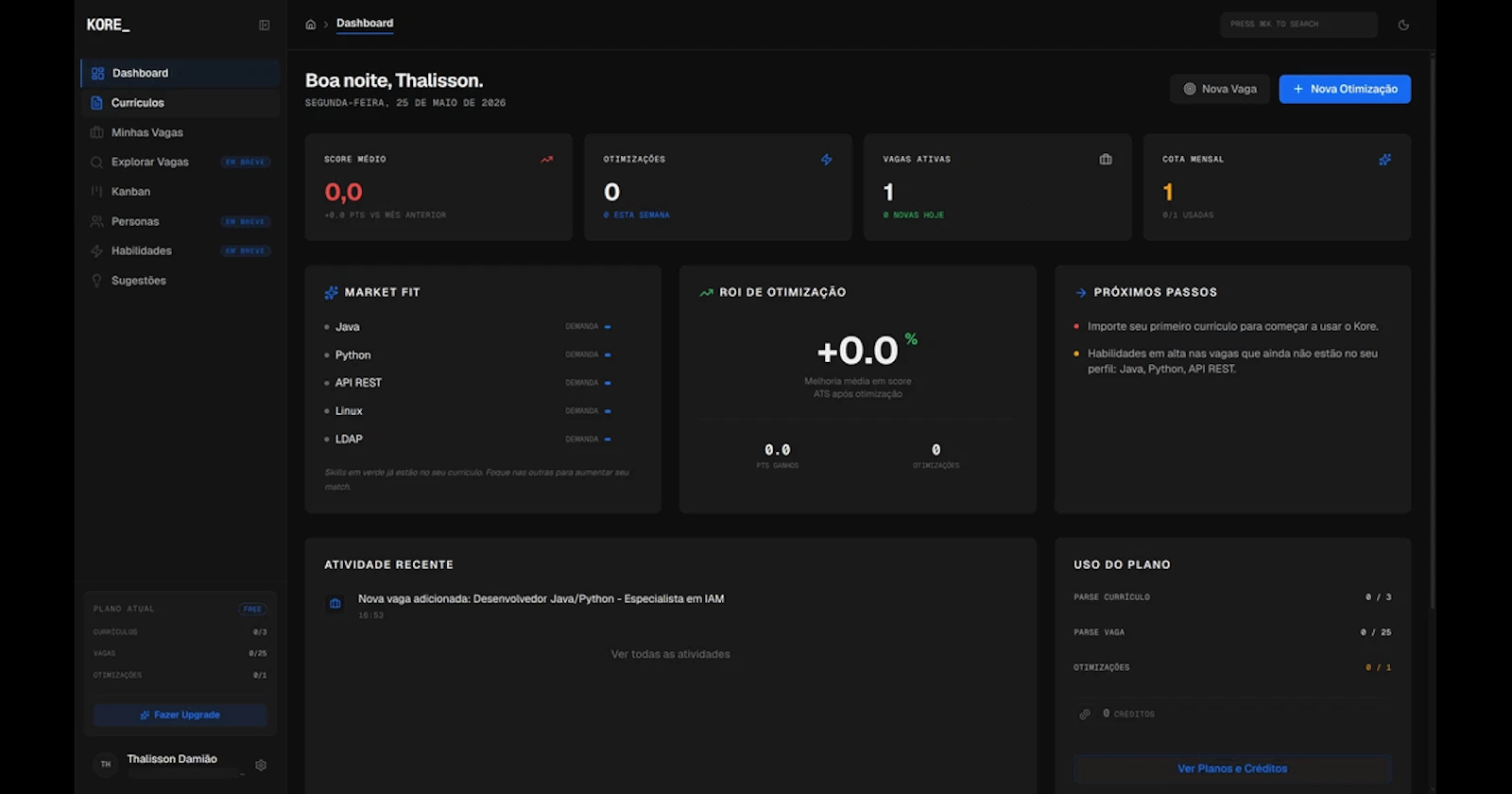Viewport: 1512px width, 794px height.
Task: Click the TH user avatar
Action: click(106, 765)
